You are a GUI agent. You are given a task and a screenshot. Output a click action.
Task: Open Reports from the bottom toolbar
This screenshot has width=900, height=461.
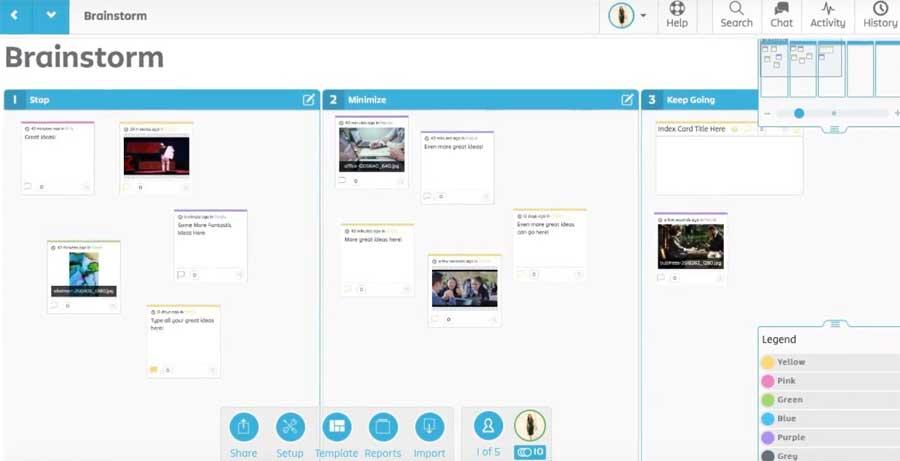[383, 436]
